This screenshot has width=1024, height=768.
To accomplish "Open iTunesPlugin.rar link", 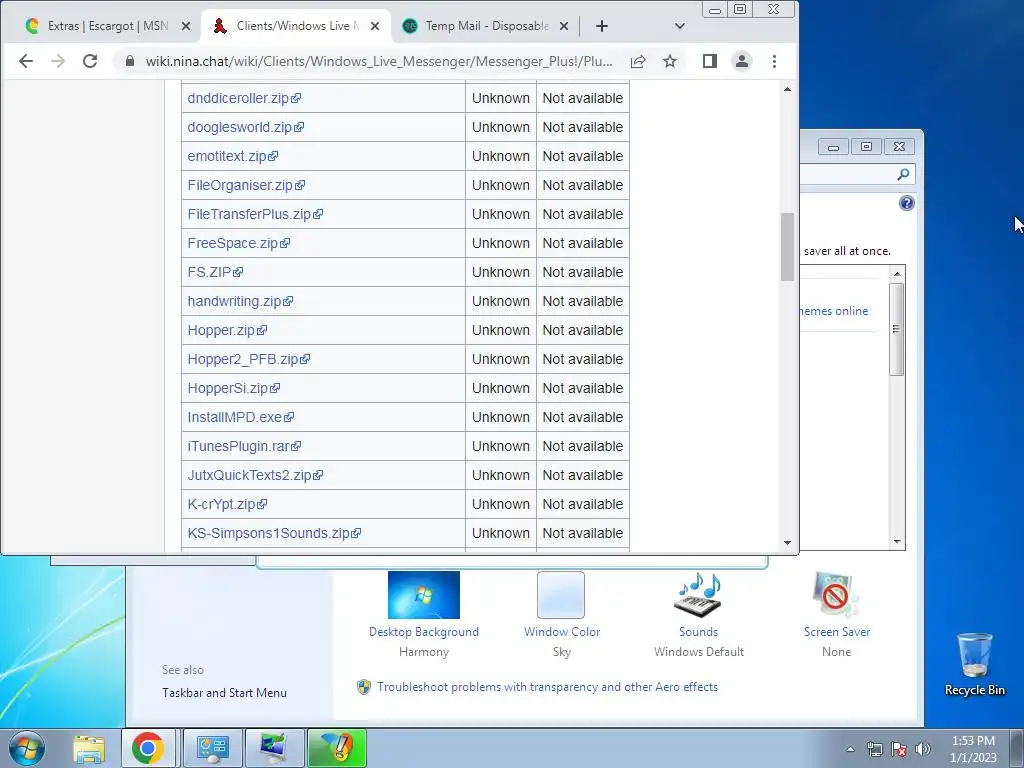I will pyautogui.click(x=244, y=446).
